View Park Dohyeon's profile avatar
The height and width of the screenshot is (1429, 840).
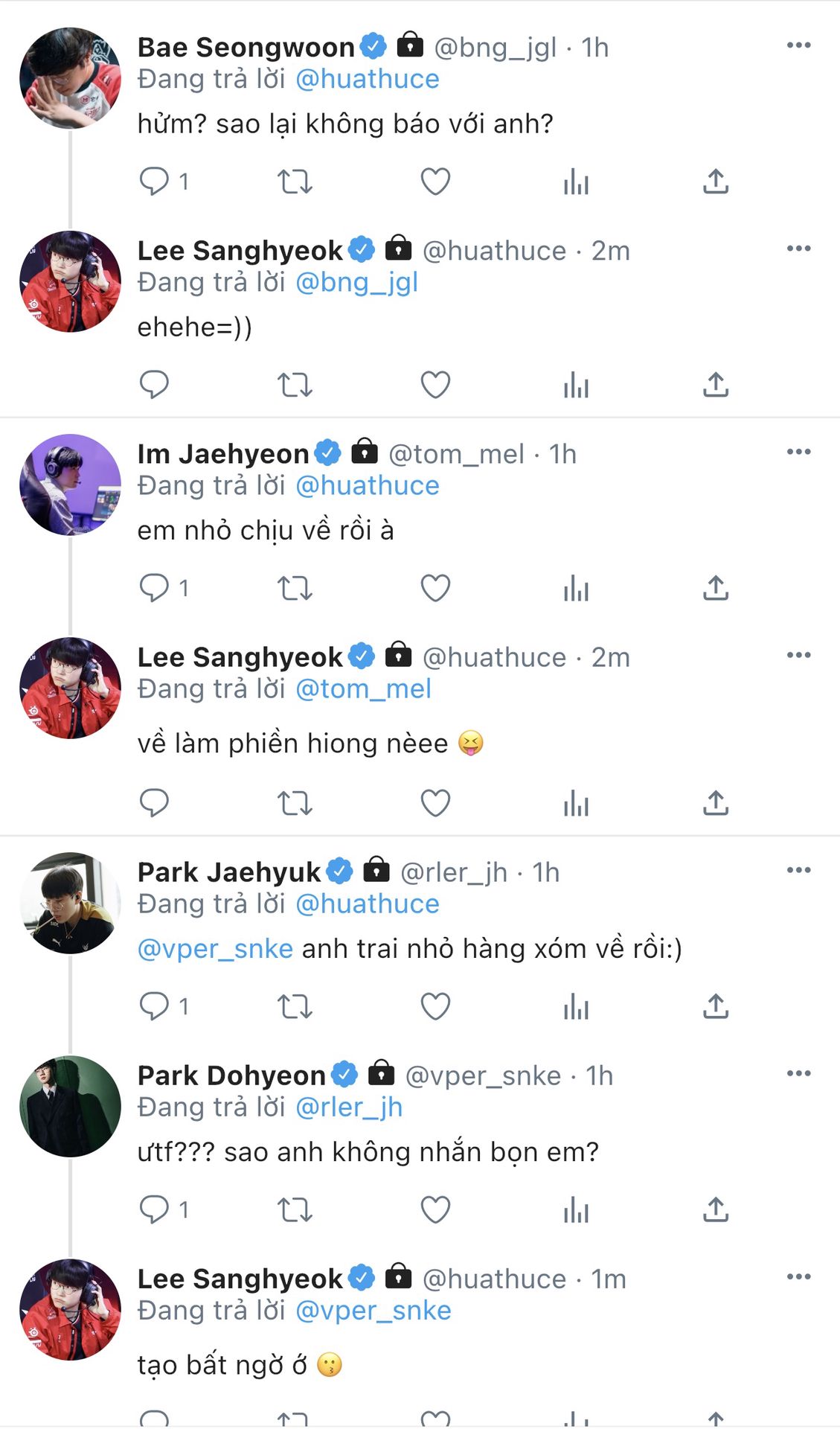point(70,1106)
